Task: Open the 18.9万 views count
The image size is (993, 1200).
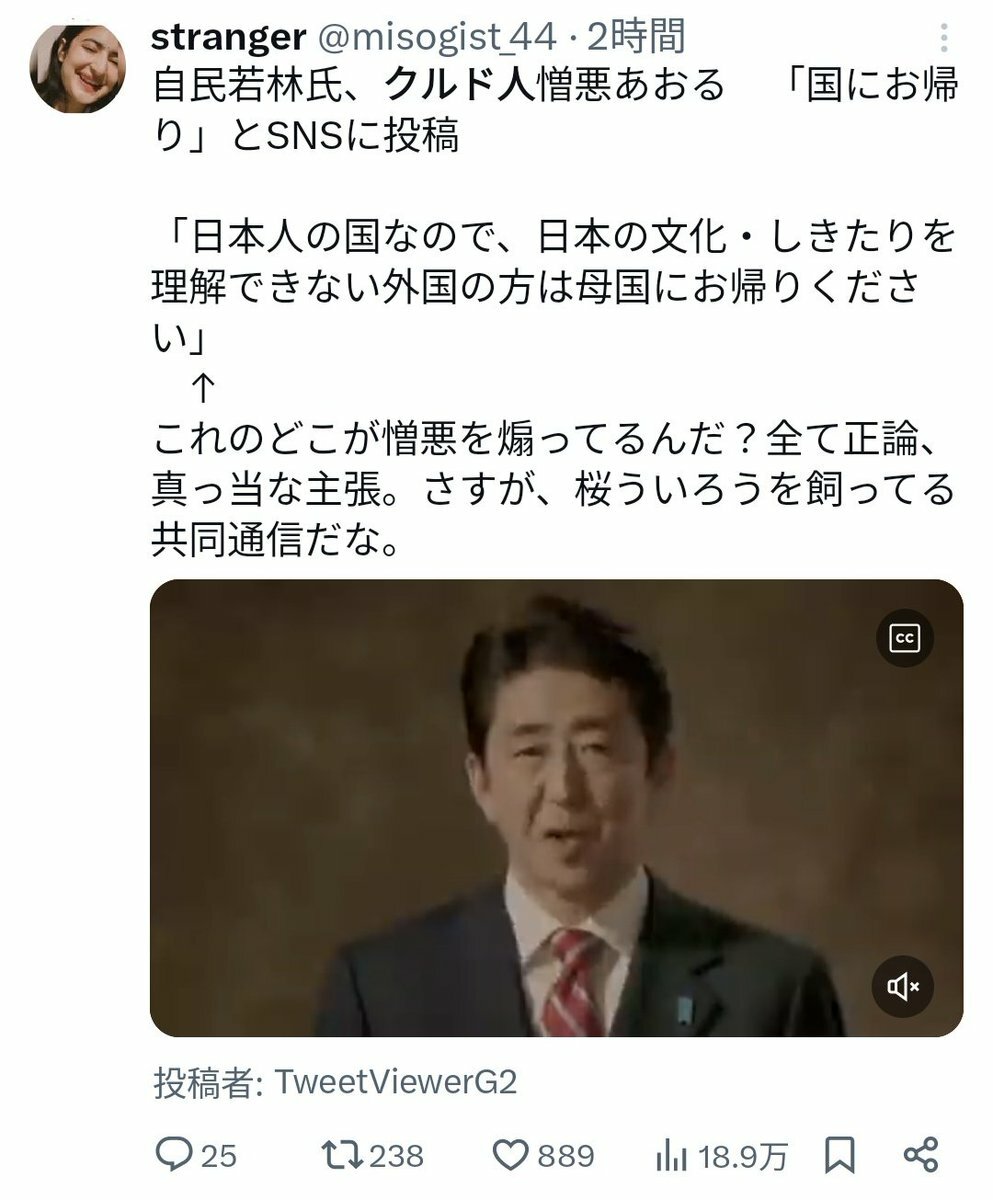Action: [742, 1157]
